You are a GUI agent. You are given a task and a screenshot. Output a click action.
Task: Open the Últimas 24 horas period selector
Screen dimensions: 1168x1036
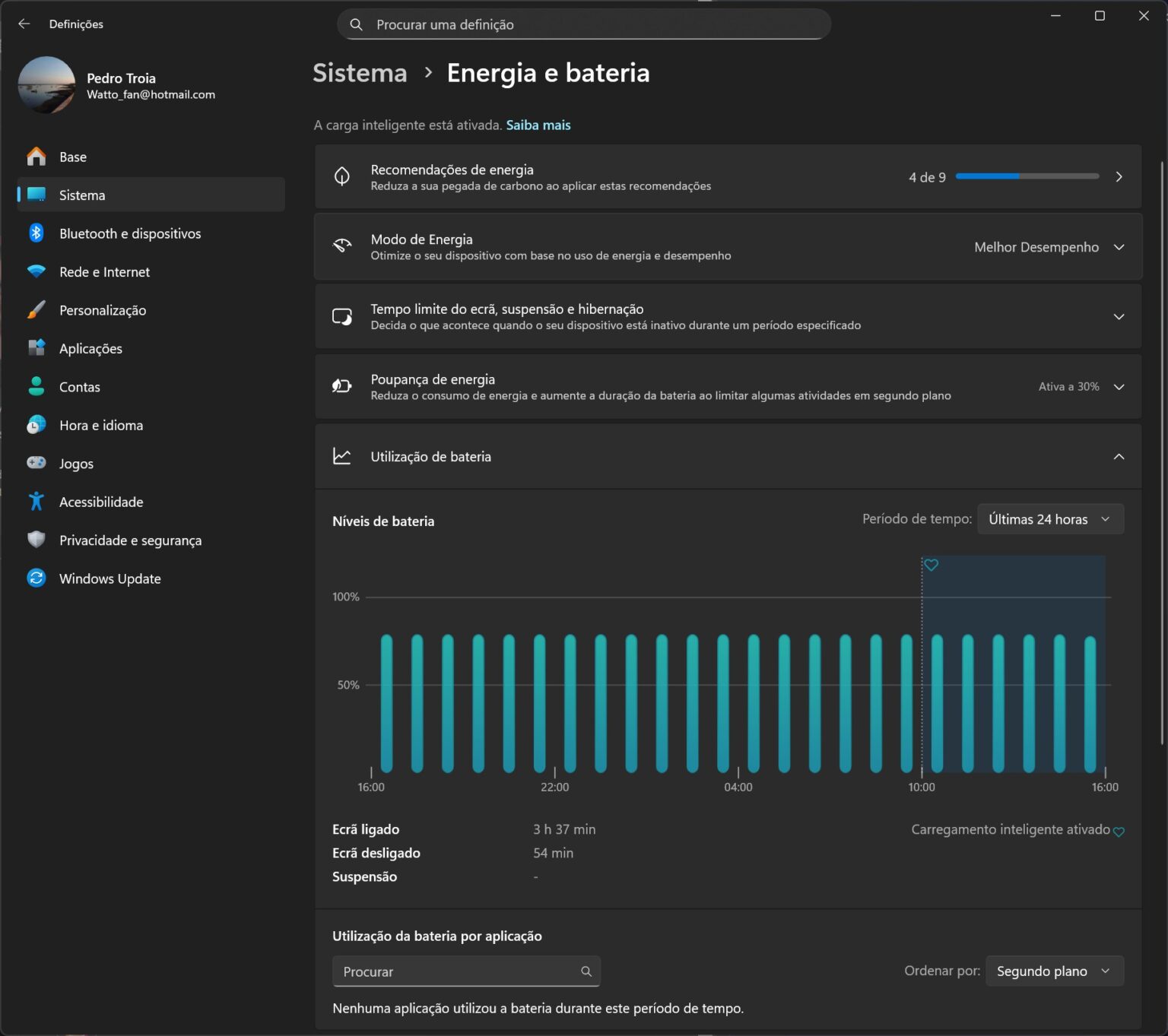click(1050, 518)
